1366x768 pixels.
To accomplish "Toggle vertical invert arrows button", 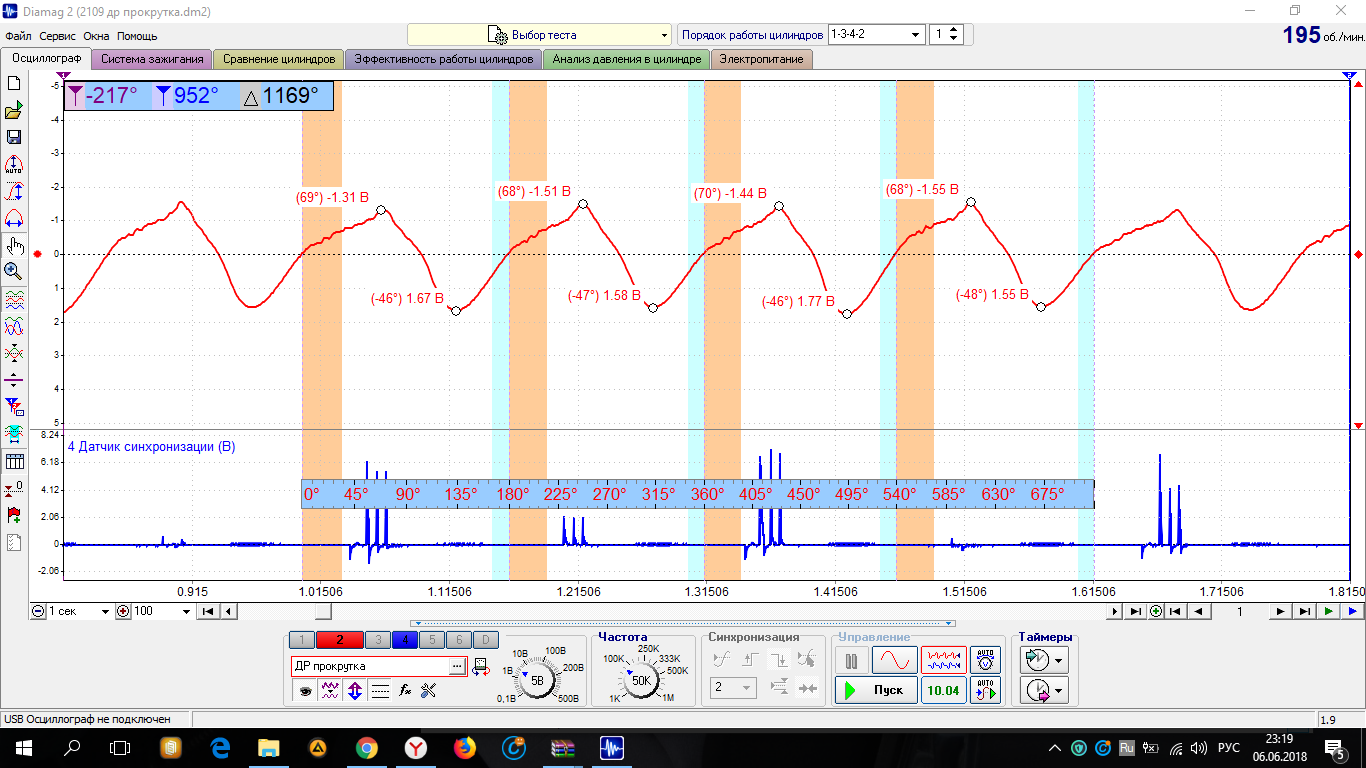I will pos(355,690).
